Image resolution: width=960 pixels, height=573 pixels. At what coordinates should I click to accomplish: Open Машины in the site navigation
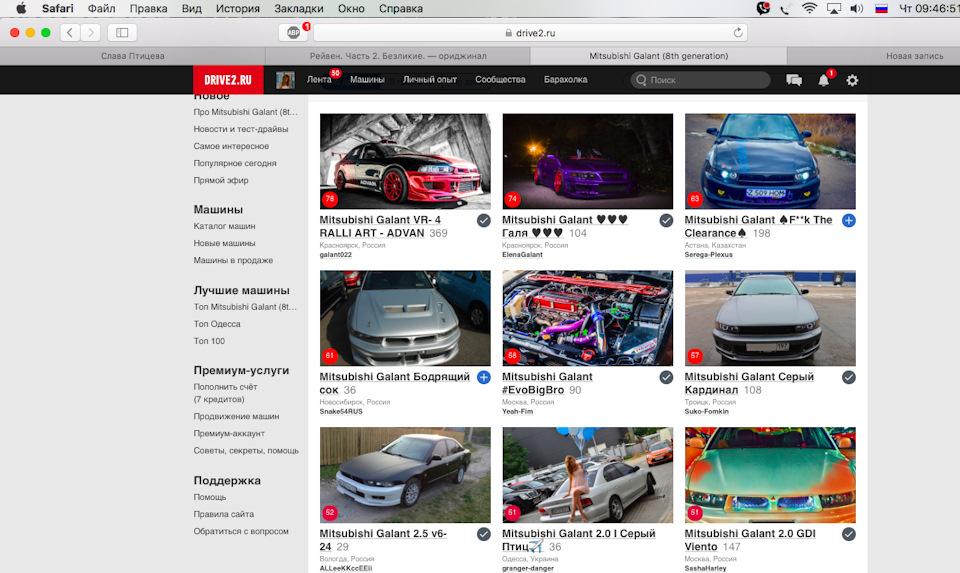coord(367,80)
